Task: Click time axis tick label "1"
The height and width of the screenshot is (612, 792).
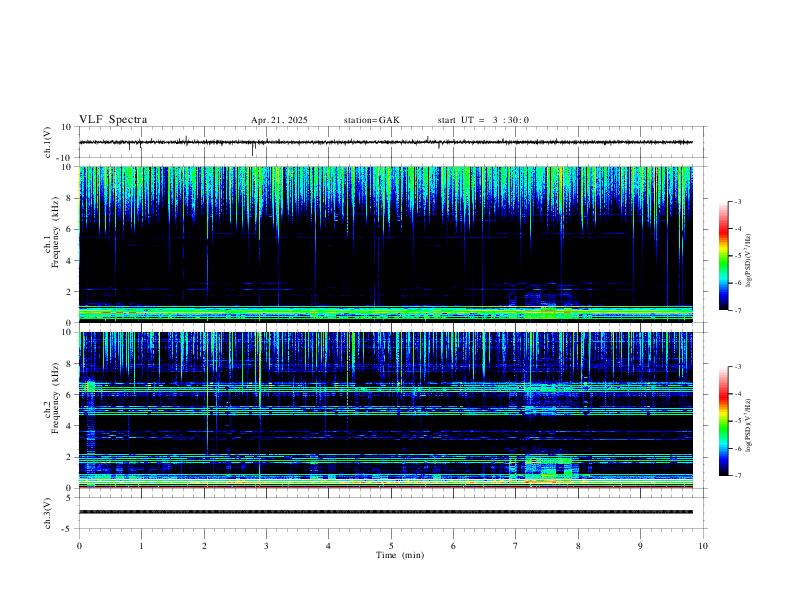Action: [x=141, y=546]
